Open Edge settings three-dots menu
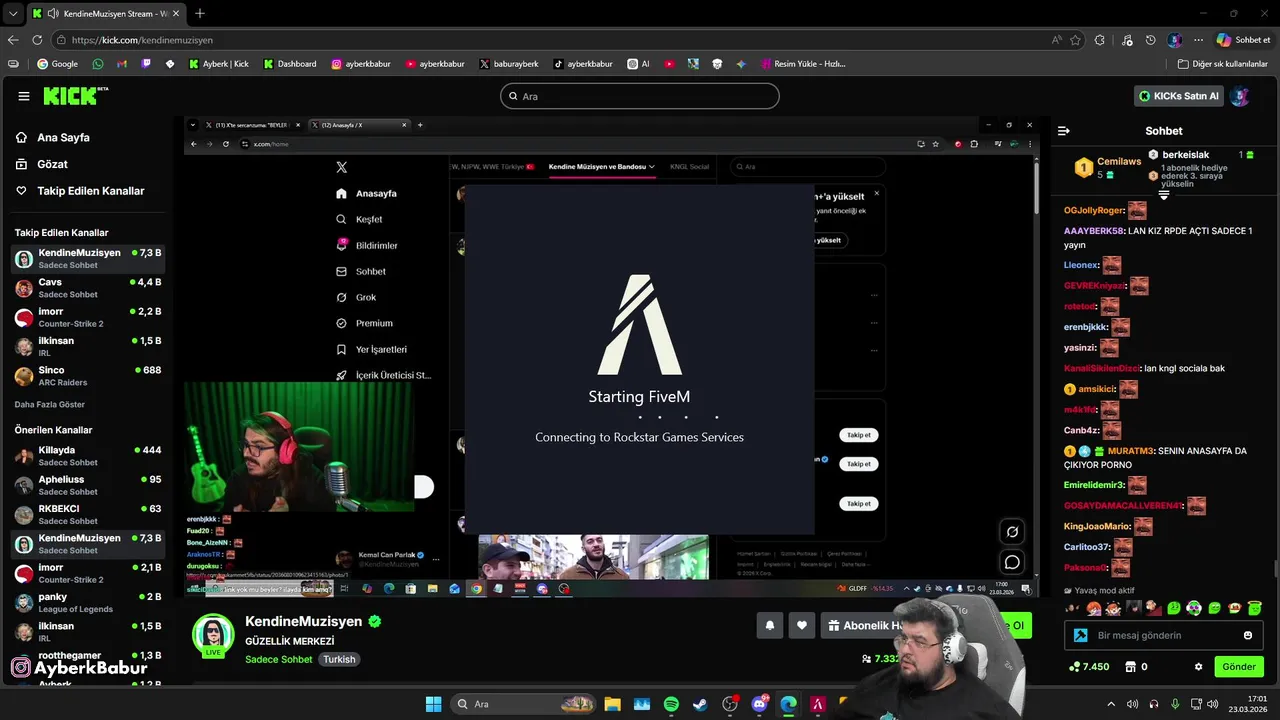This screenshot has height=720, width=1280. coord(1199,40)
